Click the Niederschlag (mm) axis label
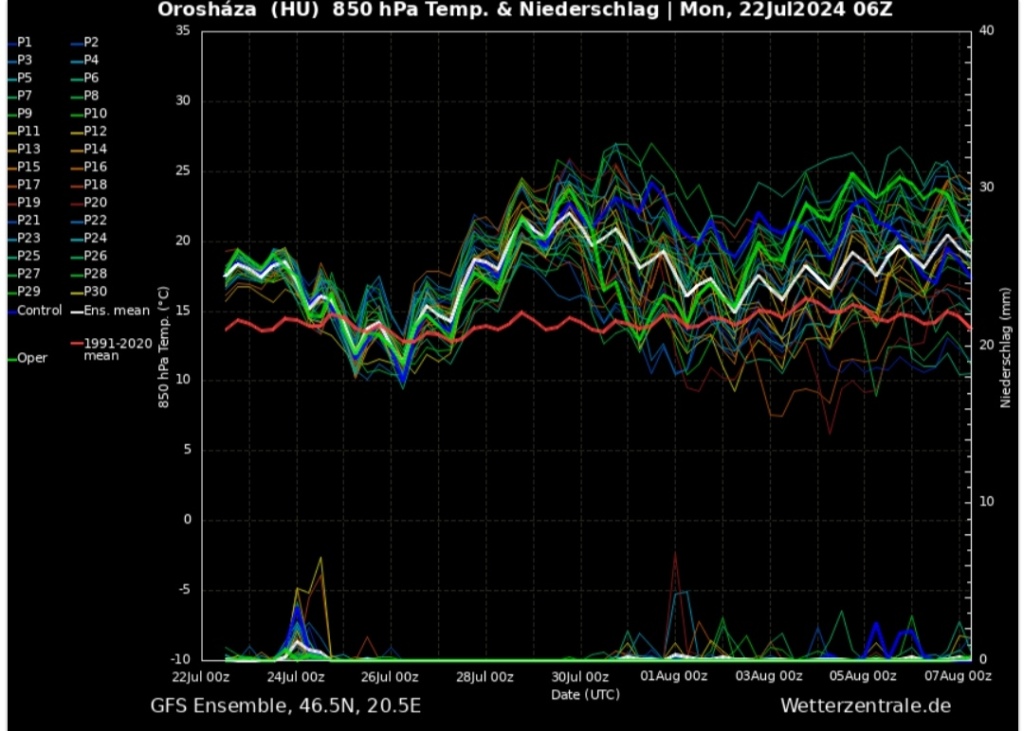Screen dimensions: 1024x731 tap(1005, 345)
